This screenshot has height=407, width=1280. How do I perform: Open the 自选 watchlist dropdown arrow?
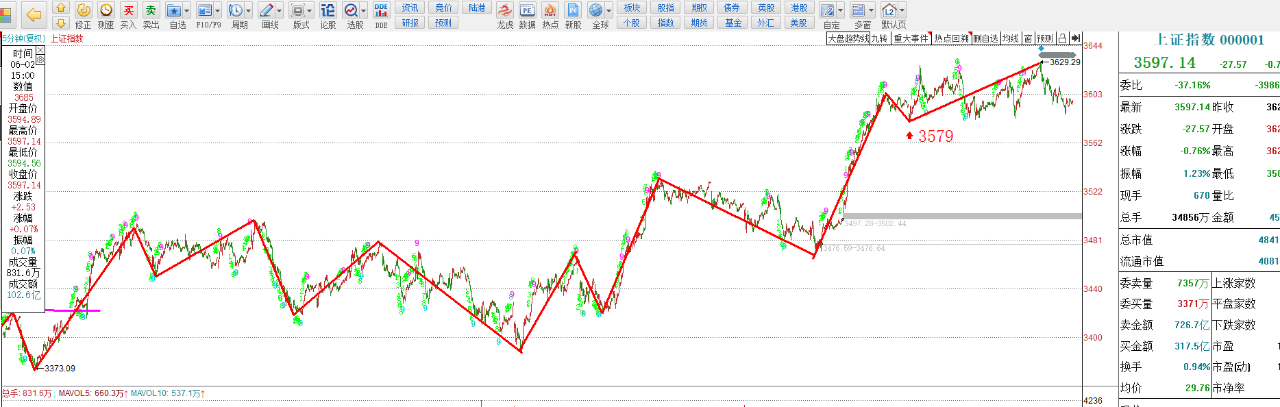tap(186, 10)
